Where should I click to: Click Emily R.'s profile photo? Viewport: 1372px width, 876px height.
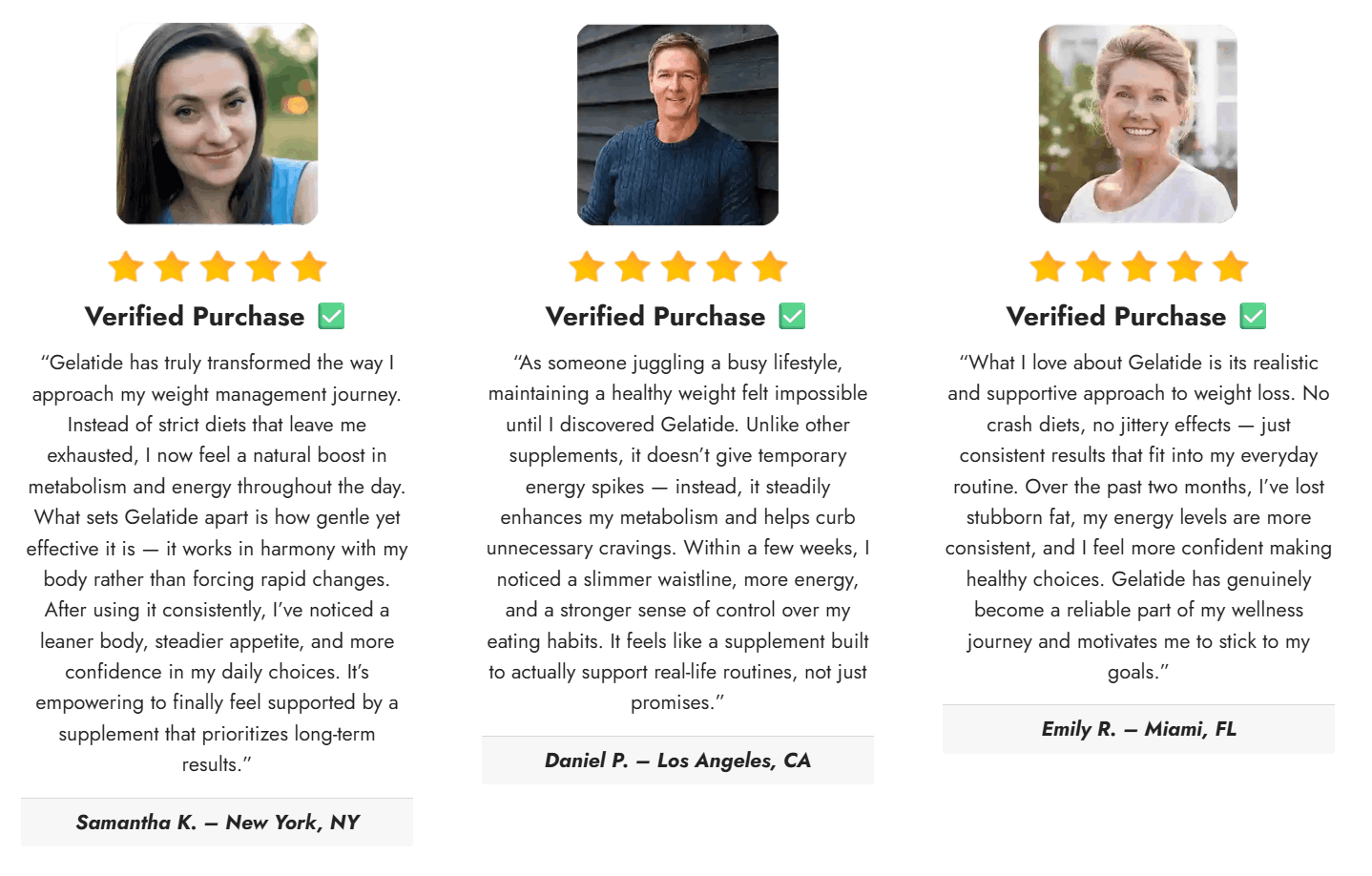tap(1137, 124)
